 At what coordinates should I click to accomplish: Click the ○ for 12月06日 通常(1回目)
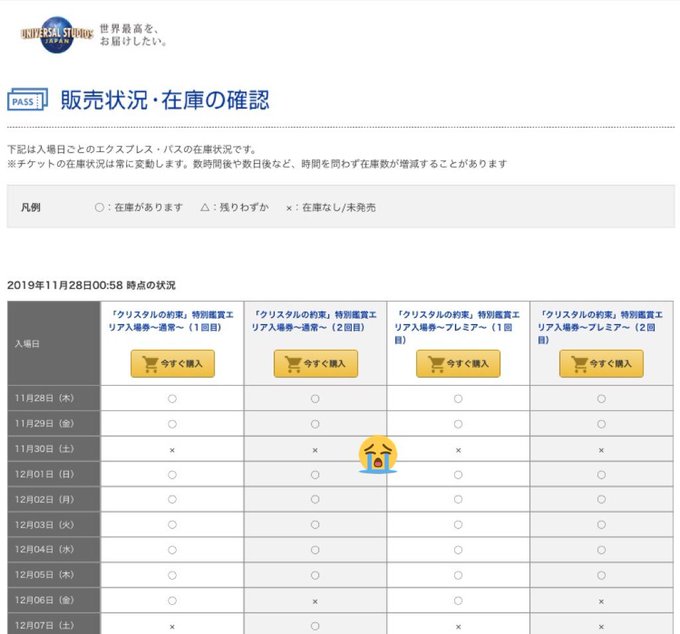[172, 601]
